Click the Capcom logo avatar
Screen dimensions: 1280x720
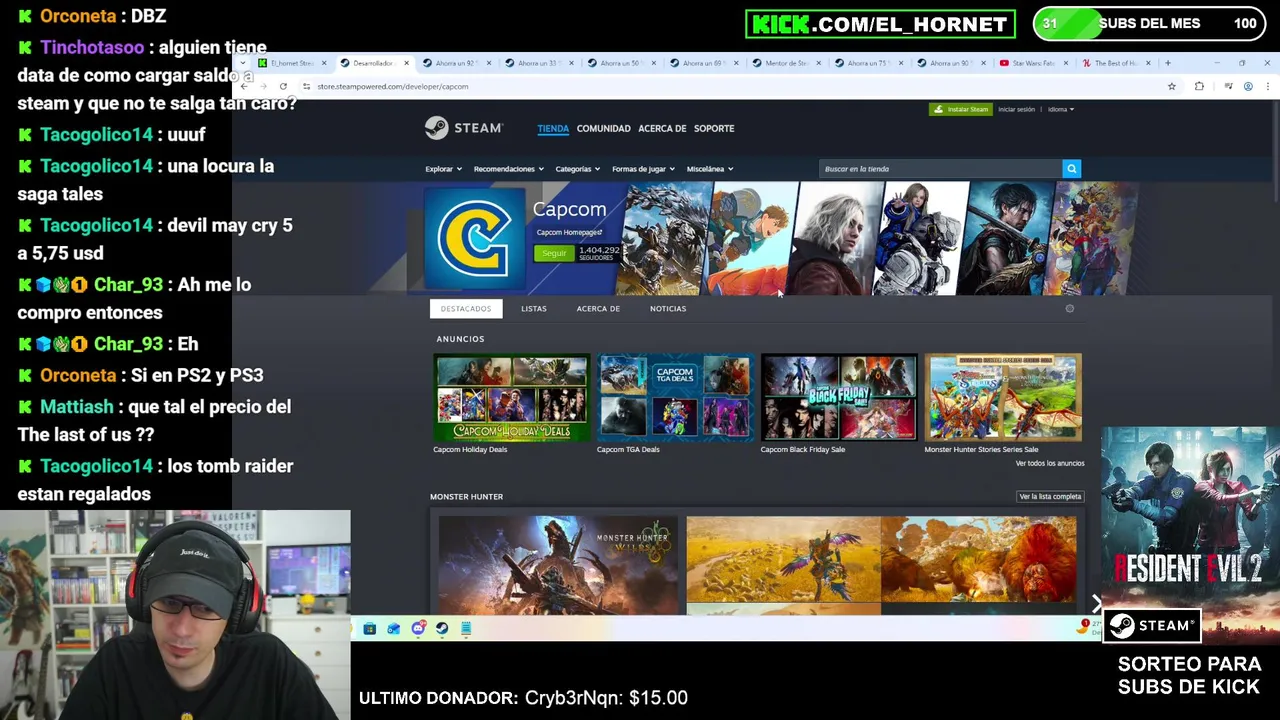click(x=474, y=238)
